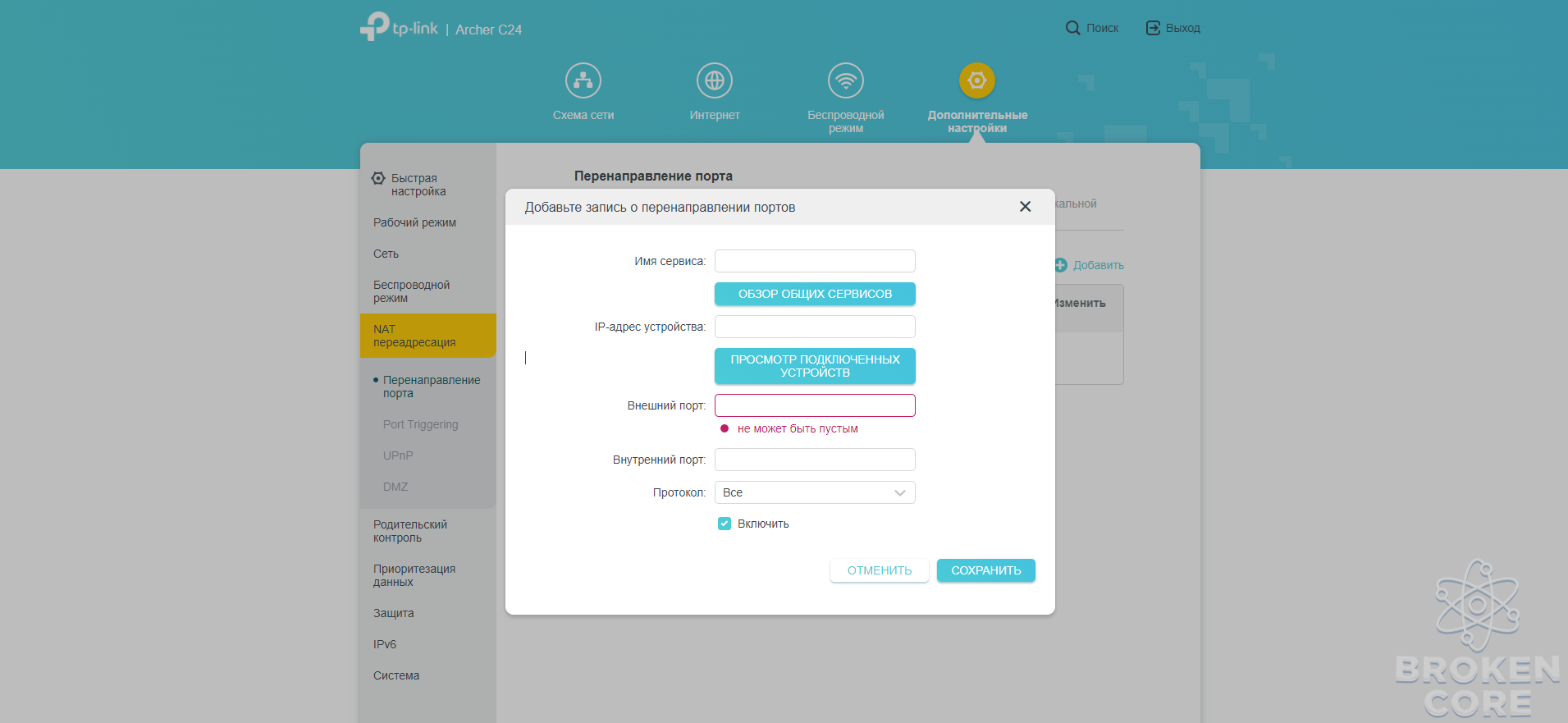Click the Поиск magnifier icon
Image resolution: width=1568 pixels, height=723 pixels.
tap(1072, 28)
